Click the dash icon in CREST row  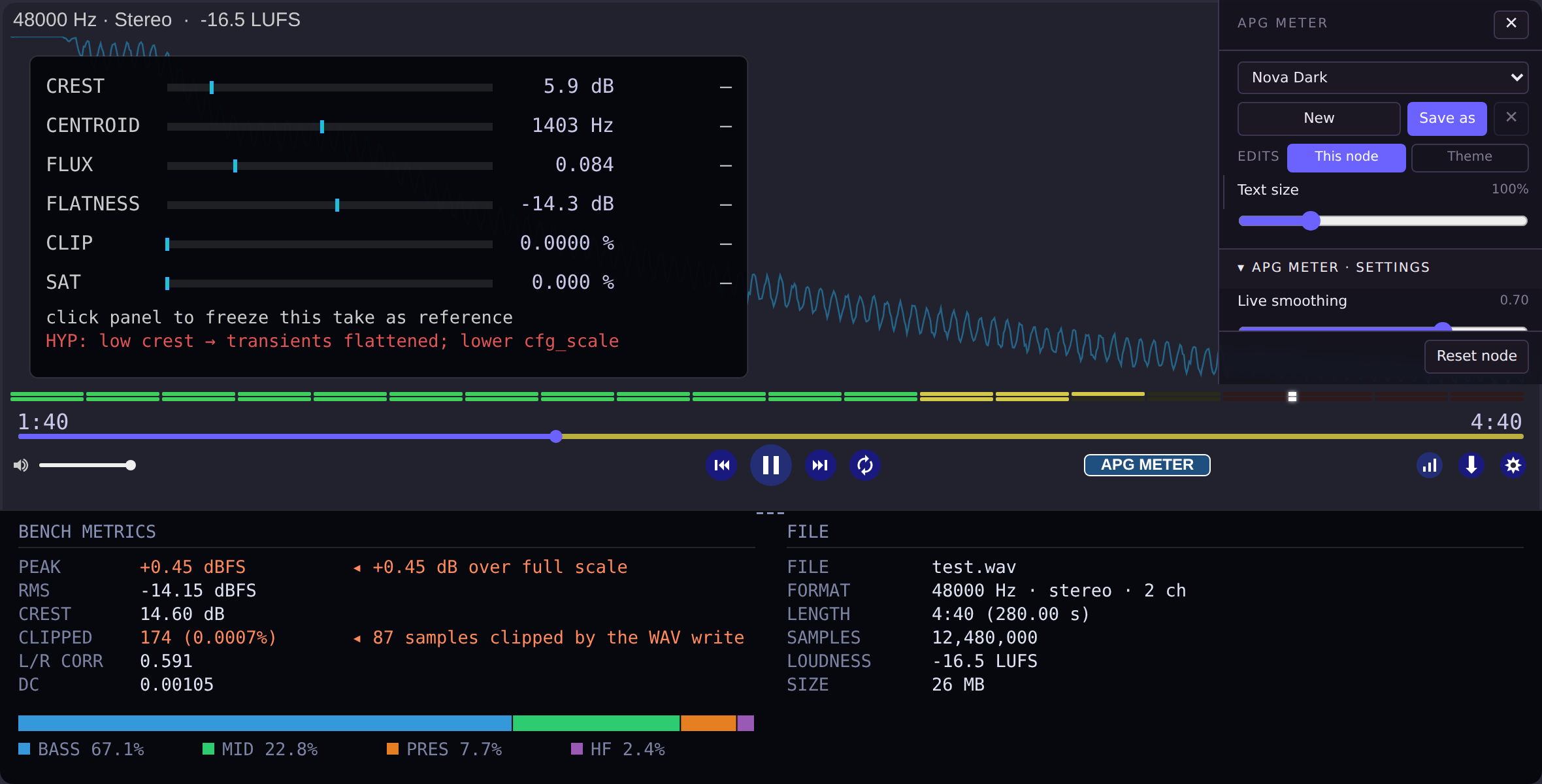[726, 87]
